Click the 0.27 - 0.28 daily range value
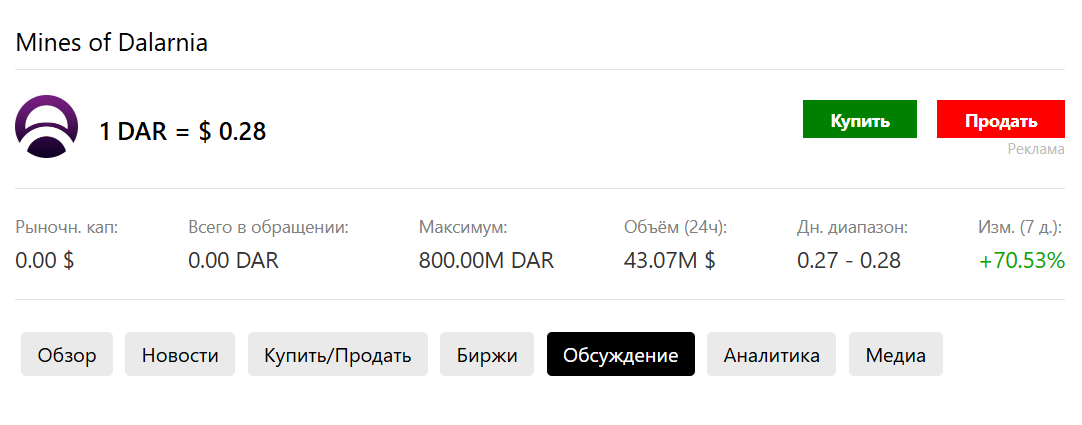Image resolution: width=1082 pixels, height=425 pixels. (849, 261)
